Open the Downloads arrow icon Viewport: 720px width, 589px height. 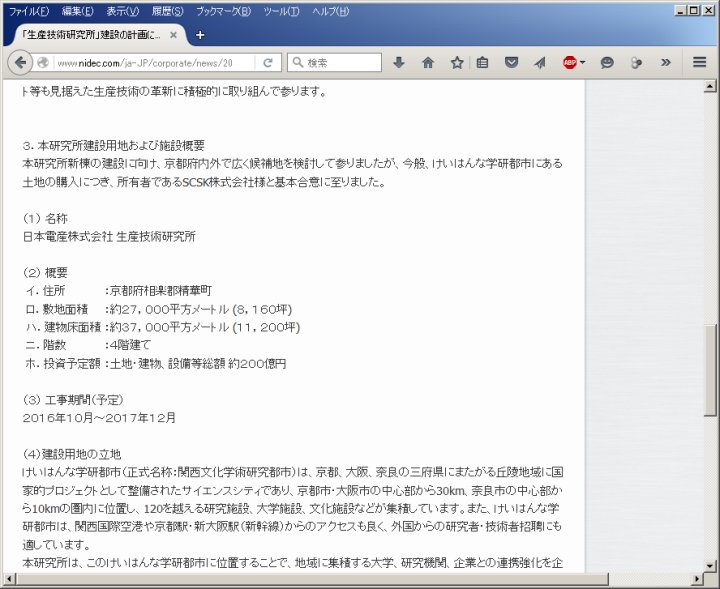coord(399,62)
